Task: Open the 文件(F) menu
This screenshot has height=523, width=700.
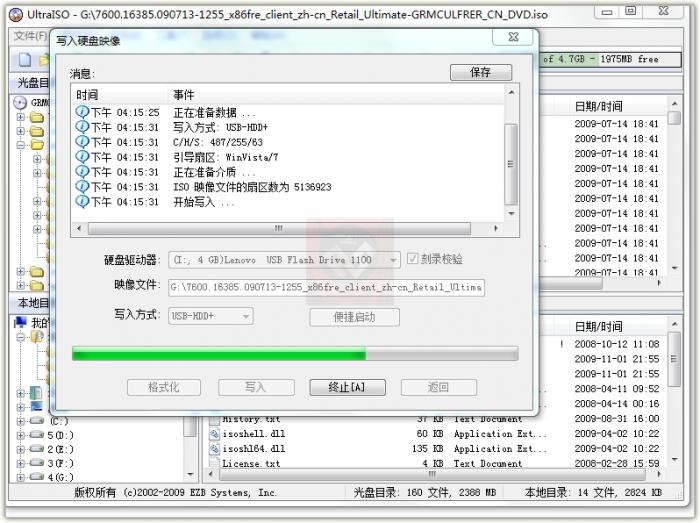Action: [x=30, y=36]
